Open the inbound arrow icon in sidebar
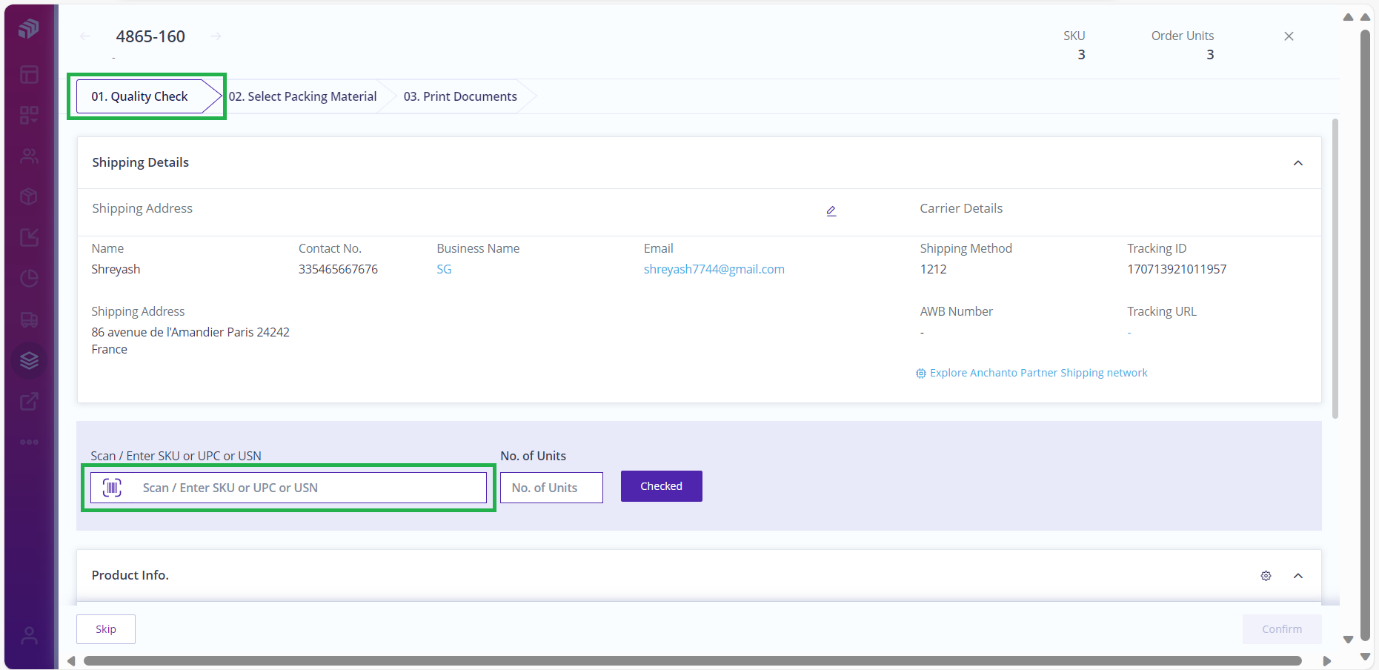The image size is (1379, 670). pyautogui.click(x=29, y=238)
